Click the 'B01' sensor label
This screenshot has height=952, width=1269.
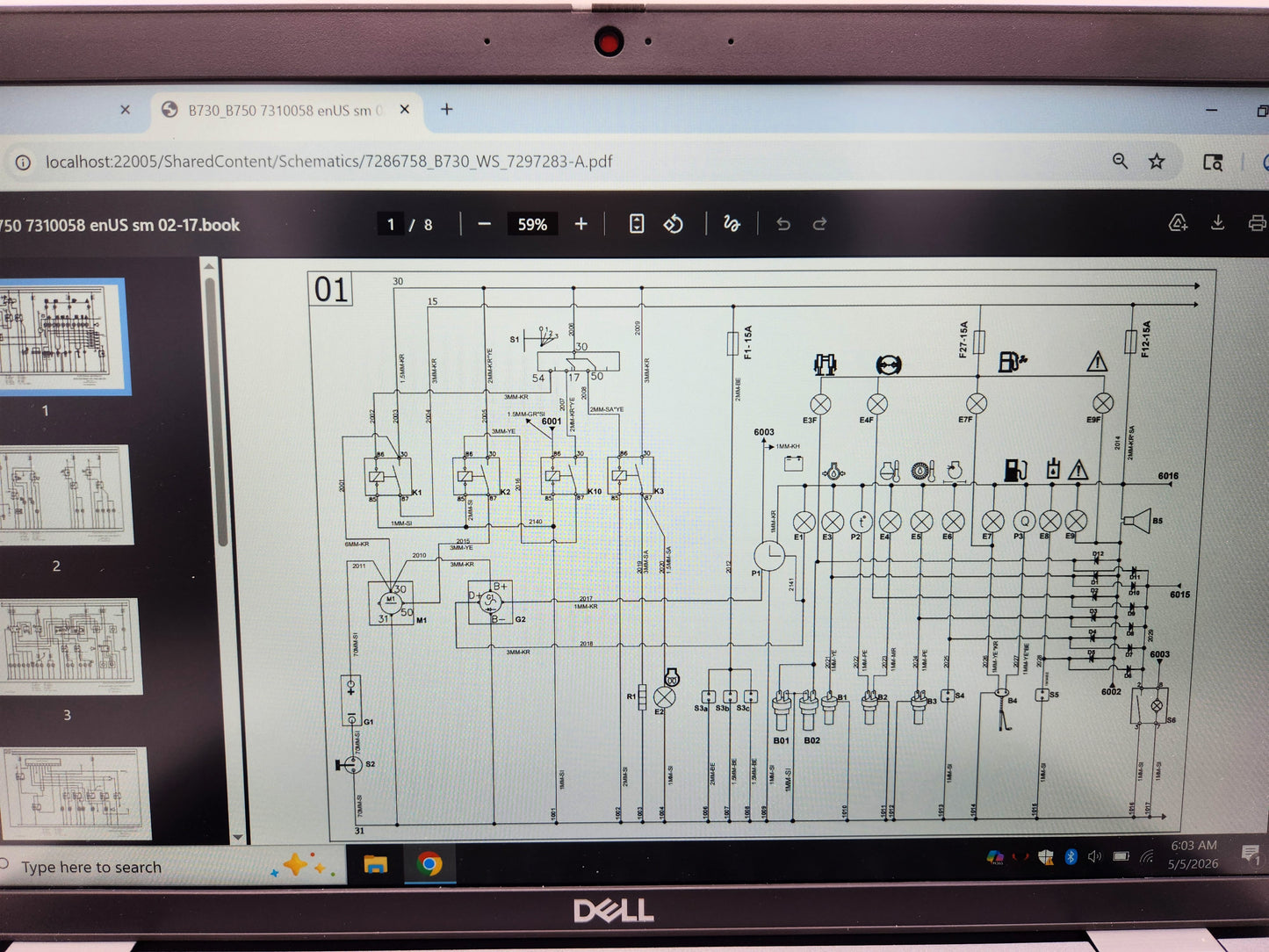coord(781,740)
